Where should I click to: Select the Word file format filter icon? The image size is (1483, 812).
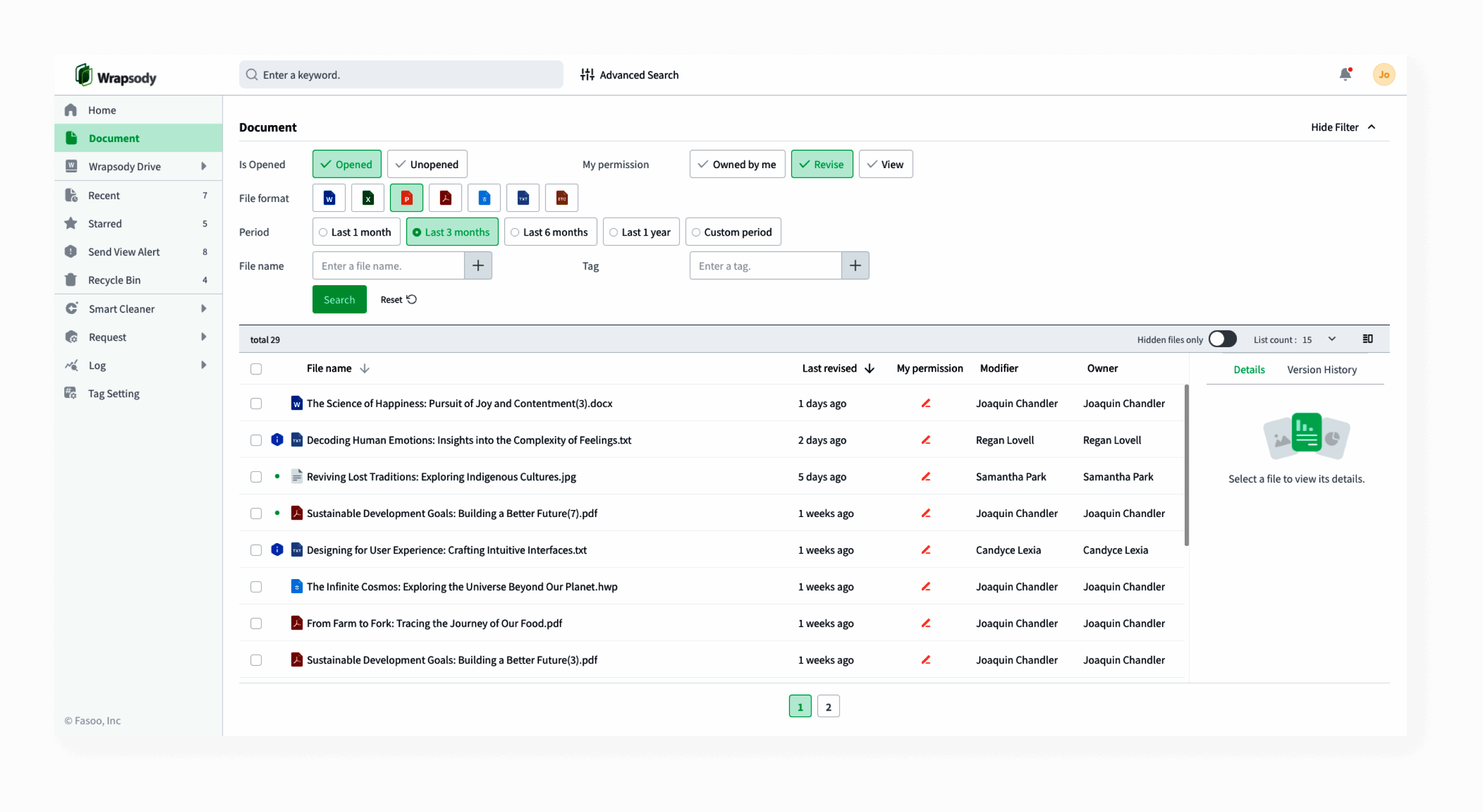coord(329,198)
